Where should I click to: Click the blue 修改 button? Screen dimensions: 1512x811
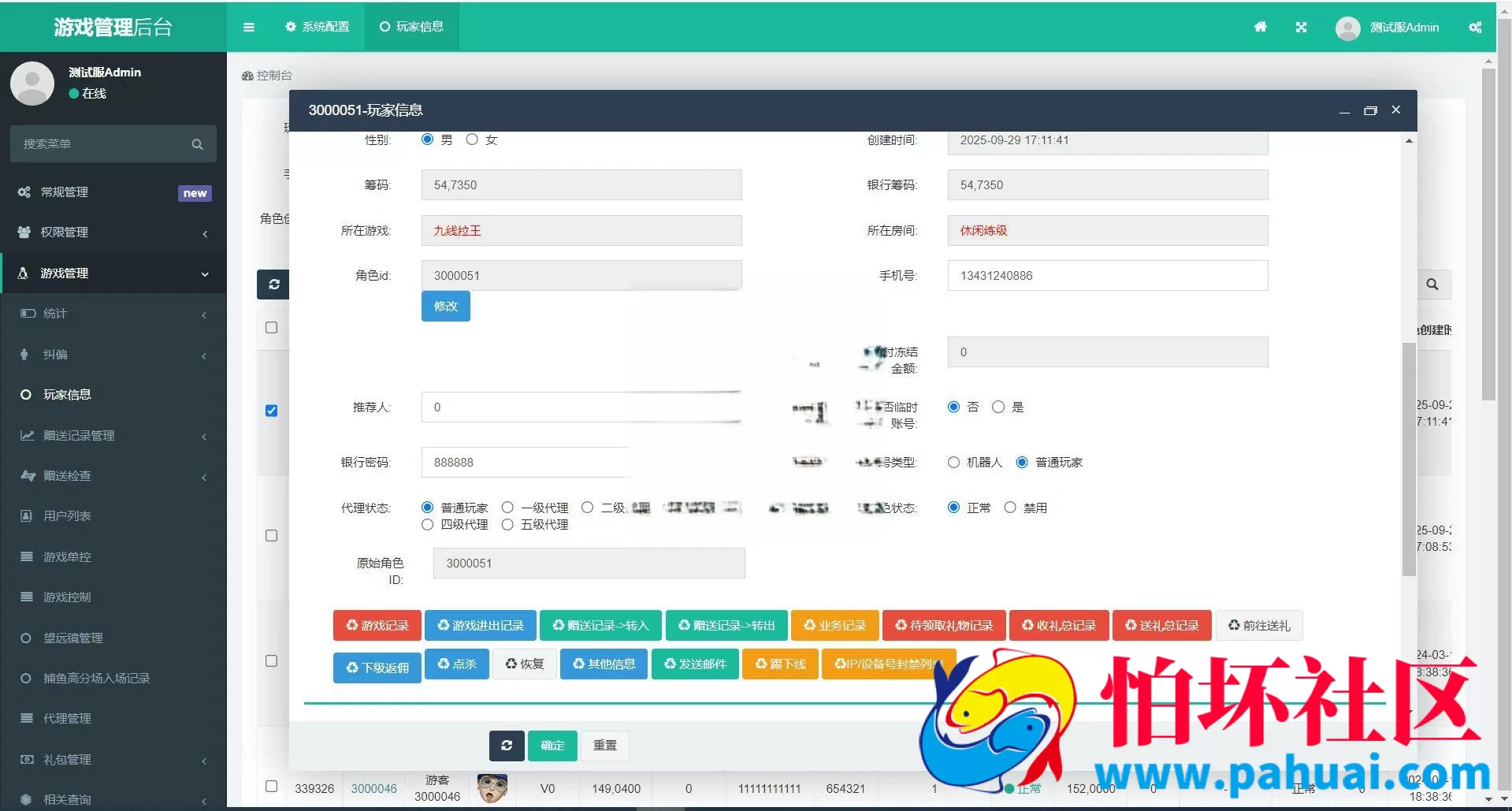click(x=446, y=306)
